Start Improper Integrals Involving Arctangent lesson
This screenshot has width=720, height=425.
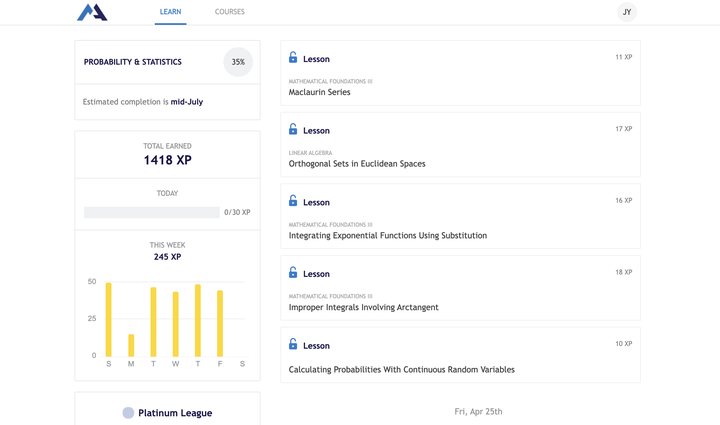(364, 307)
